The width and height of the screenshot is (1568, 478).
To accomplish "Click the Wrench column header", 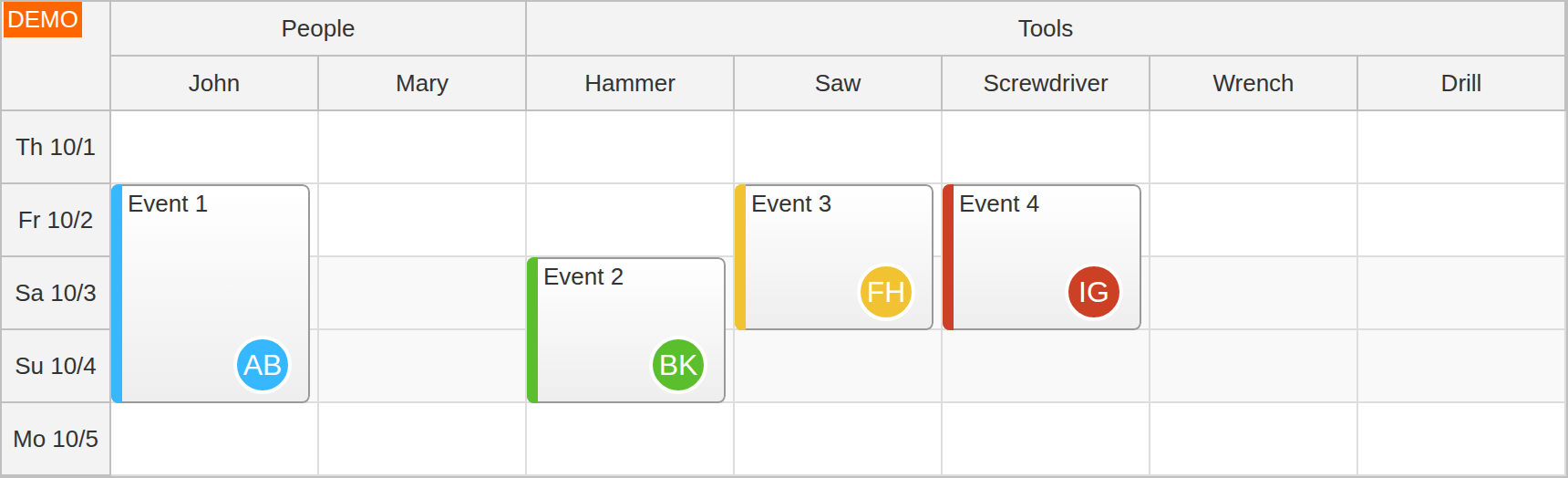I will coord(1253,83).
